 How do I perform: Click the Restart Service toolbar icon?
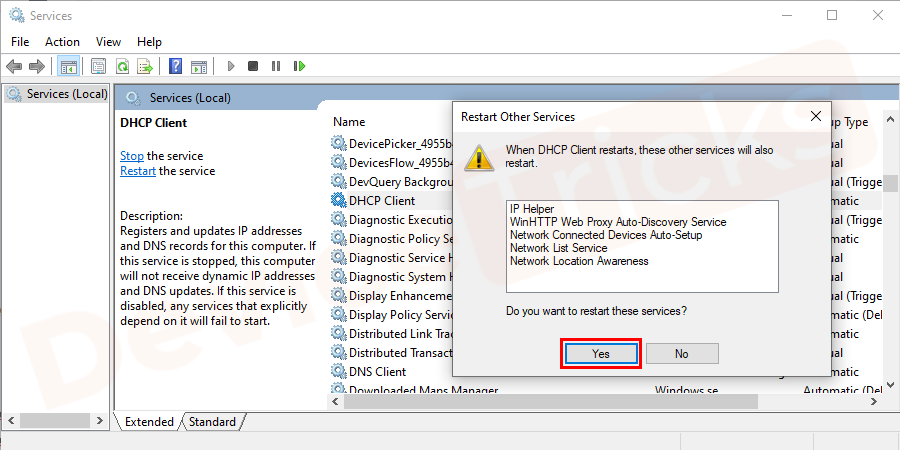point(300,67)
